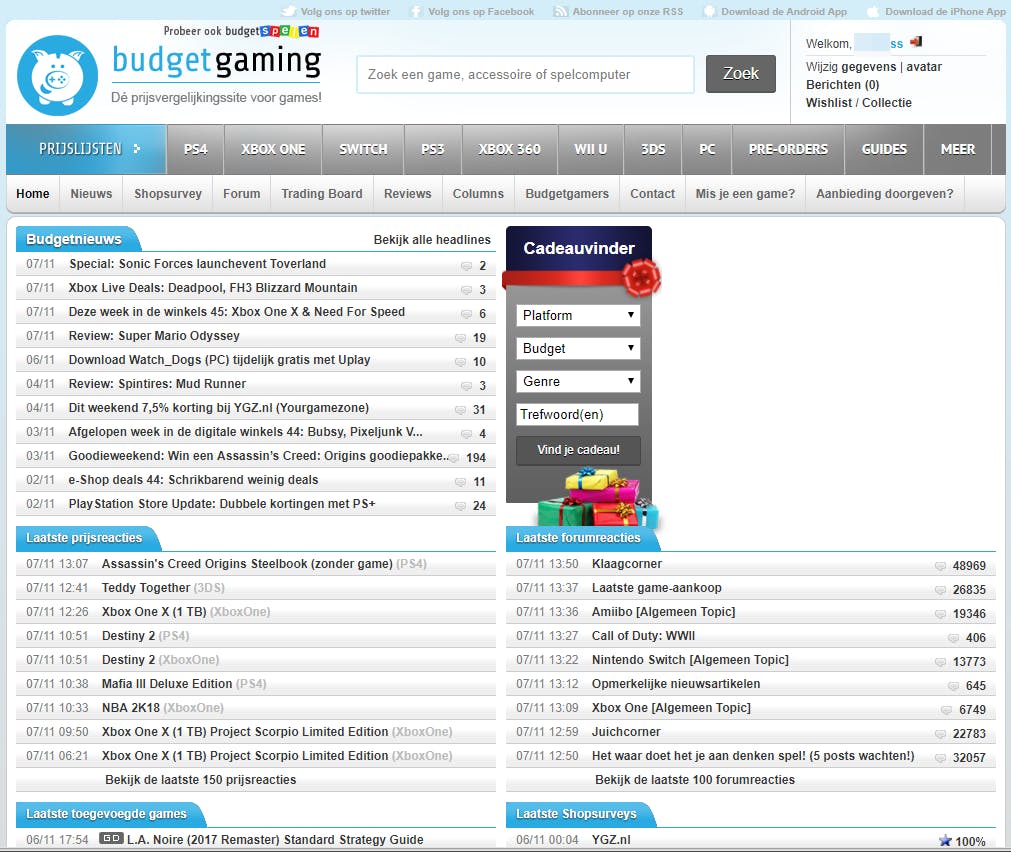Open the Trading Board menu item
Viewport: 1011px width, 852px height.
[322, 193]
